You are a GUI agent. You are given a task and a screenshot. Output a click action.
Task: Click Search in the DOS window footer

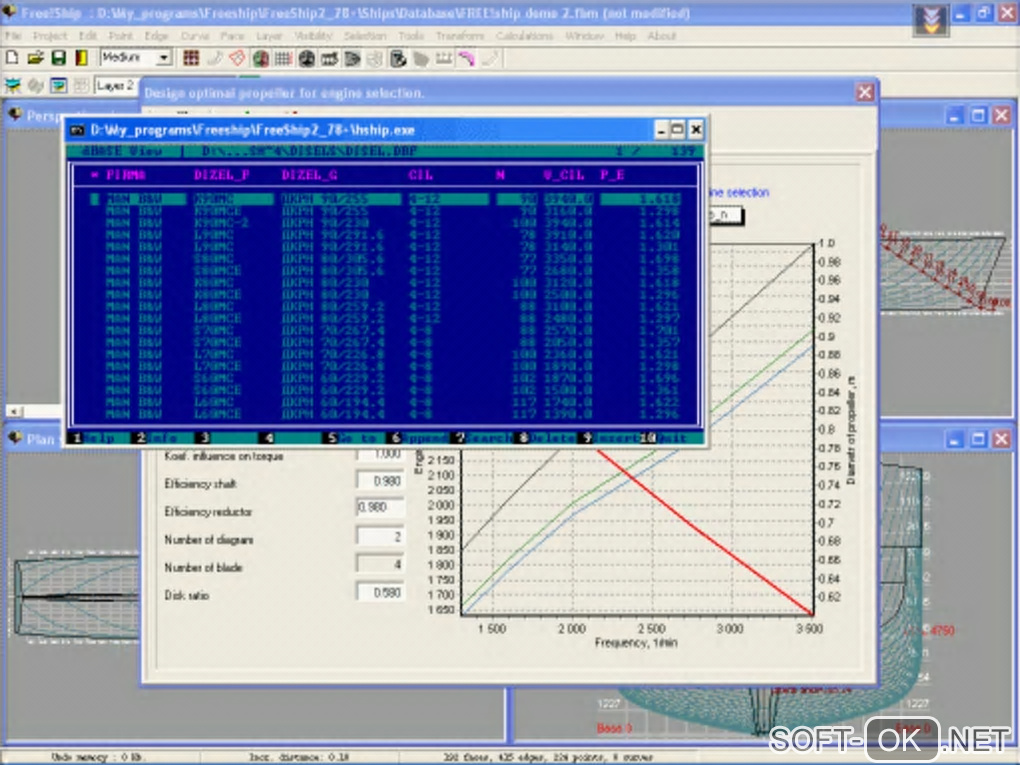(491, 438)
